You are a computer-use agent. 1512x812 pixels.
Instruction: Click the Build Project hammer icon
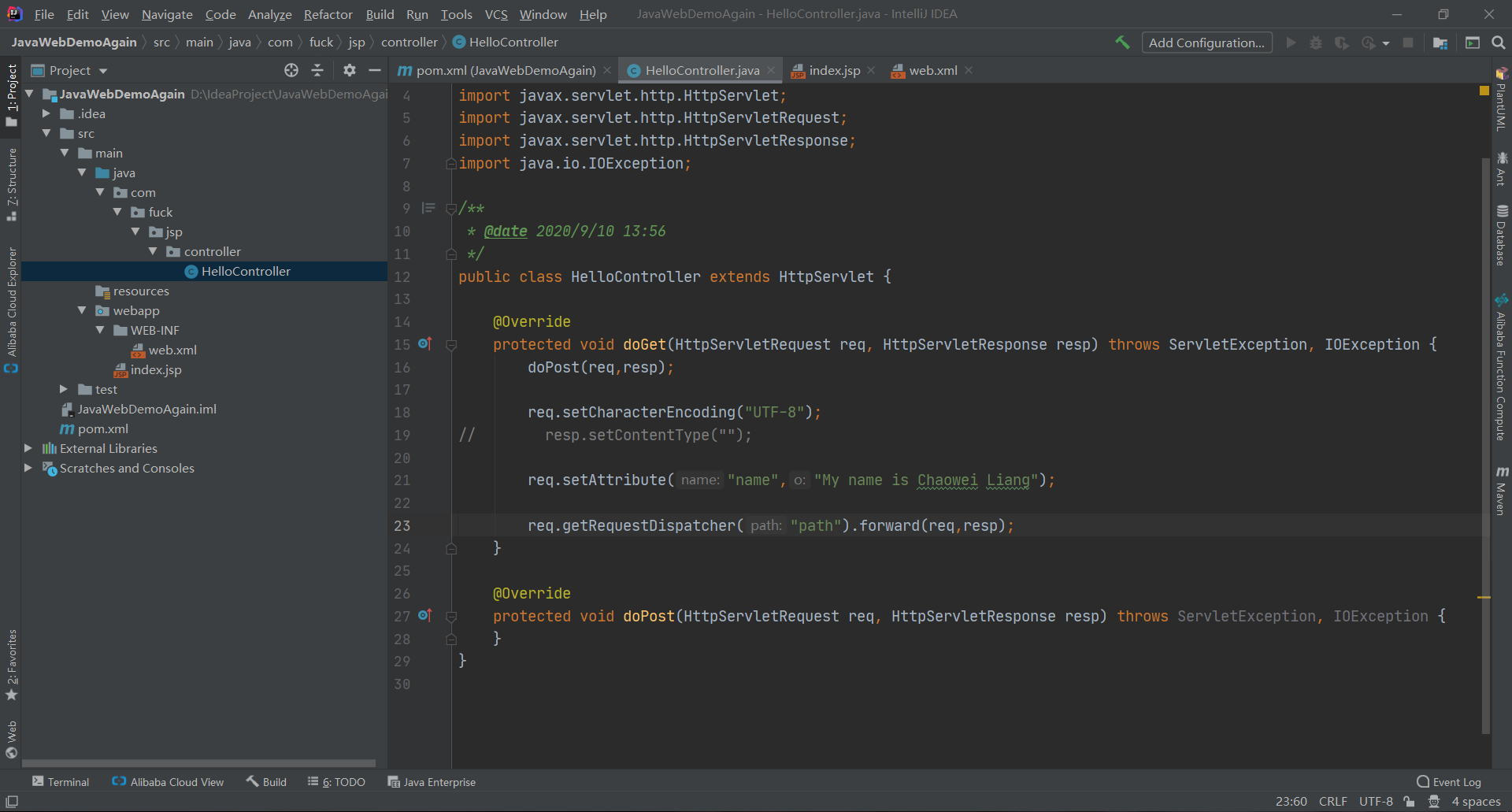[1122, 43]
